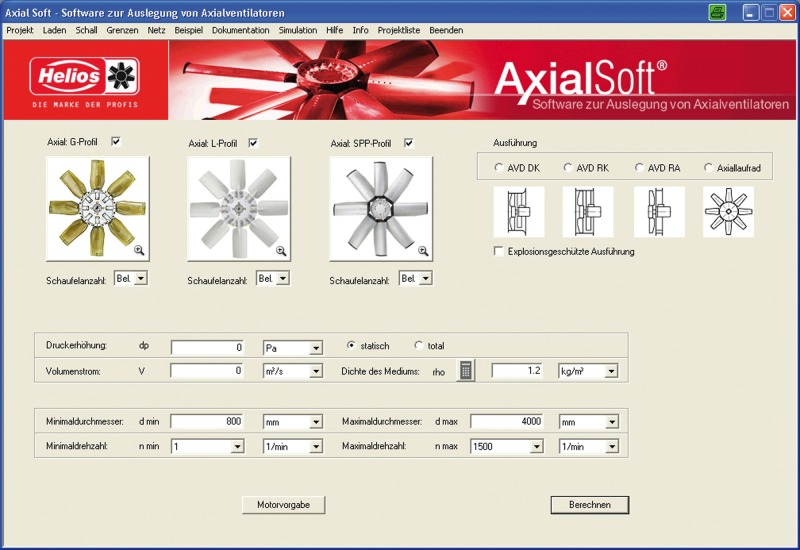Click the AVD RK configuration drawing
Screen dimensions: 800x550
point(588,212)
